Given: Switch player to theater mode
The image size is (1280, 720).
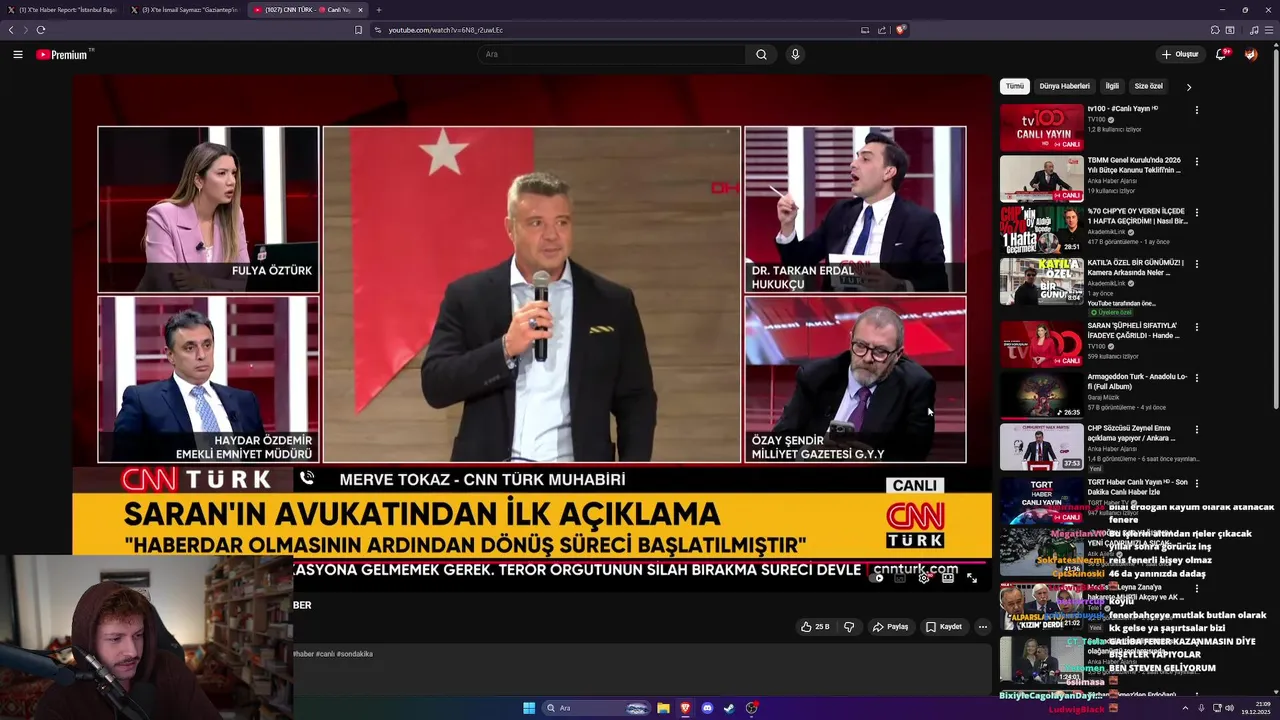Looking at the screenshot, I should click(948, 577).
